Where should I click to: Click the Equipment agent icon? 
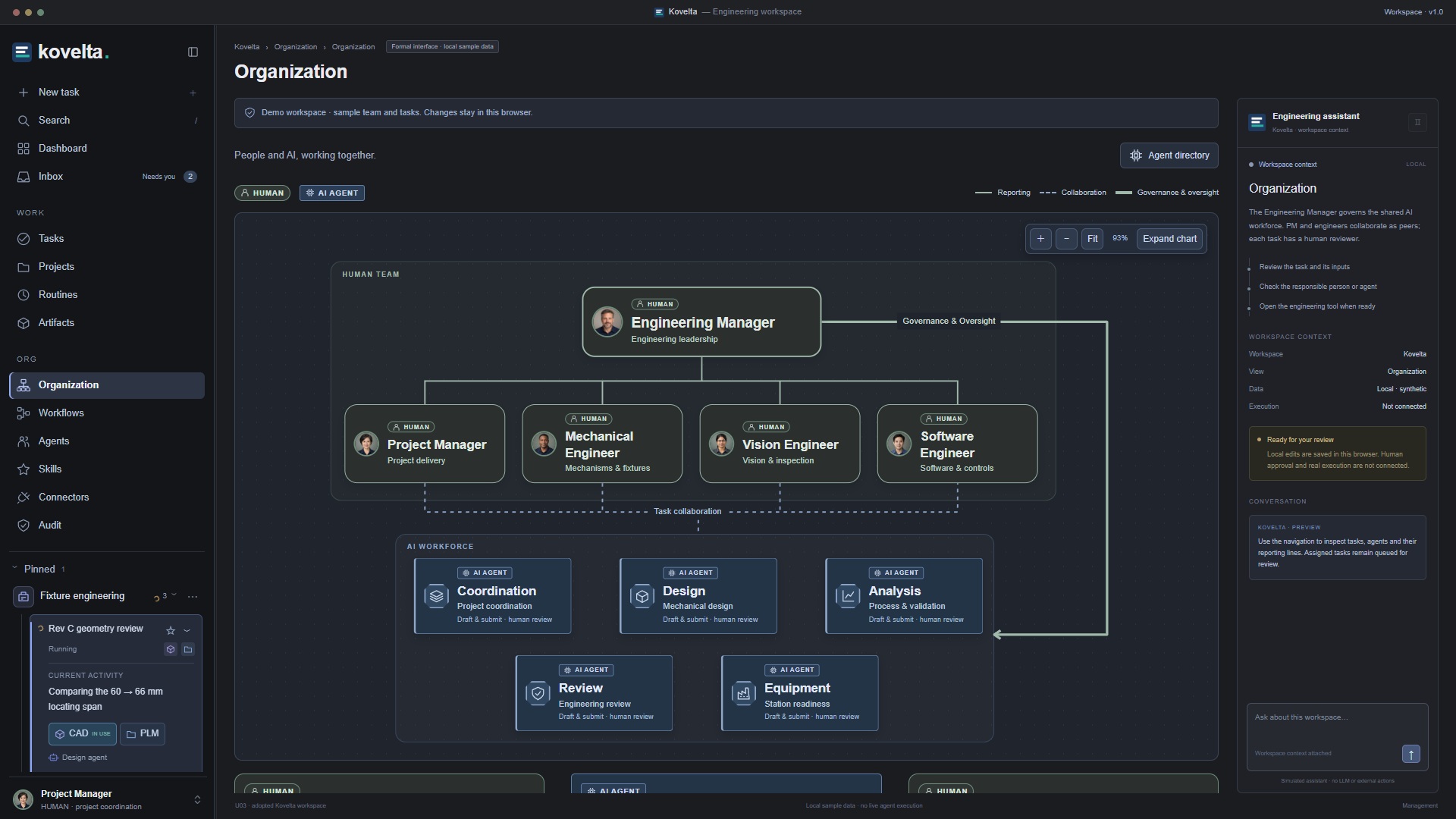click(743, 693)
